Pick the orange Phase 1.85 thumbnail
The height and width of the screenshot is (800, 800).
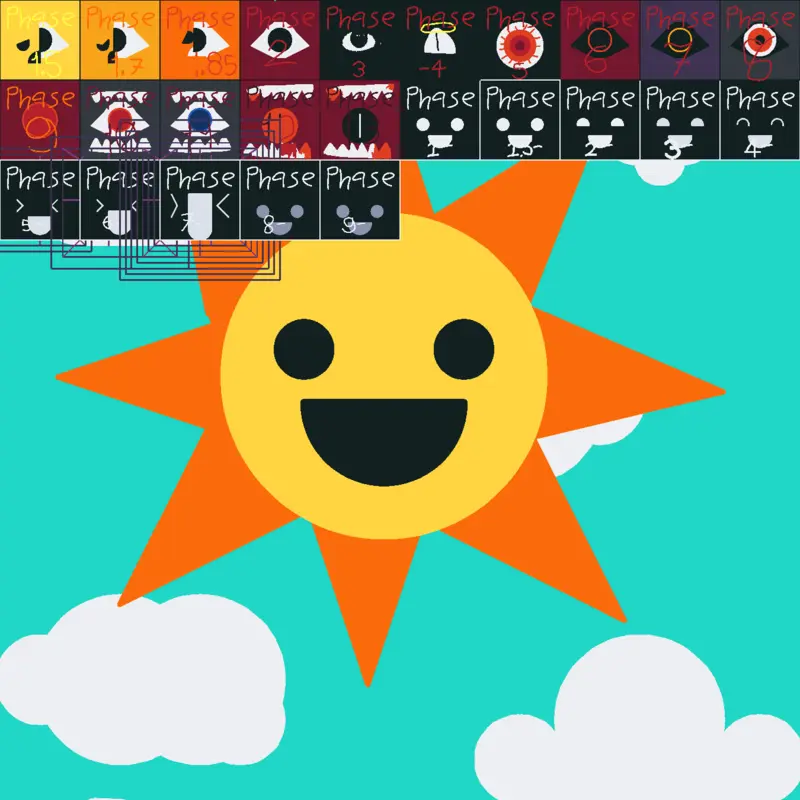pos(200,40)
